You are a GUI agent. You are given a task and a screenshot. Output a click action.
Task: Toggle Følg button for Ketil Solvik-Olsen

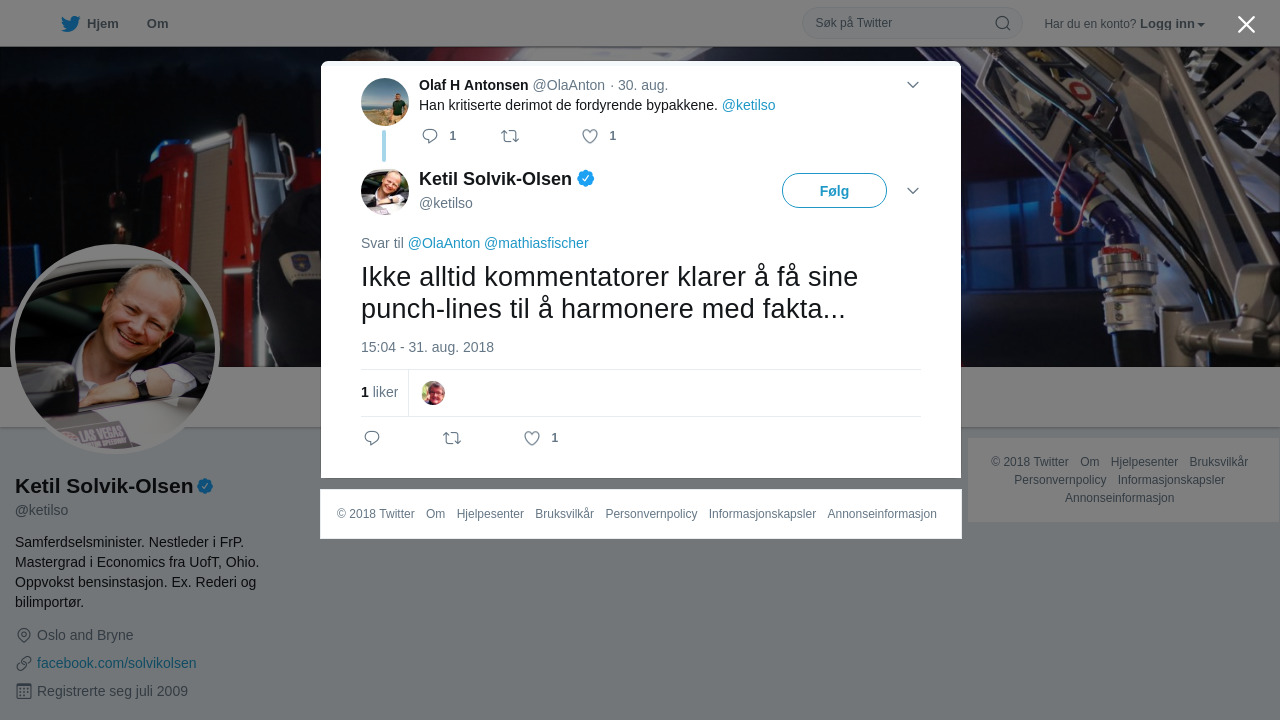point(834,191)
